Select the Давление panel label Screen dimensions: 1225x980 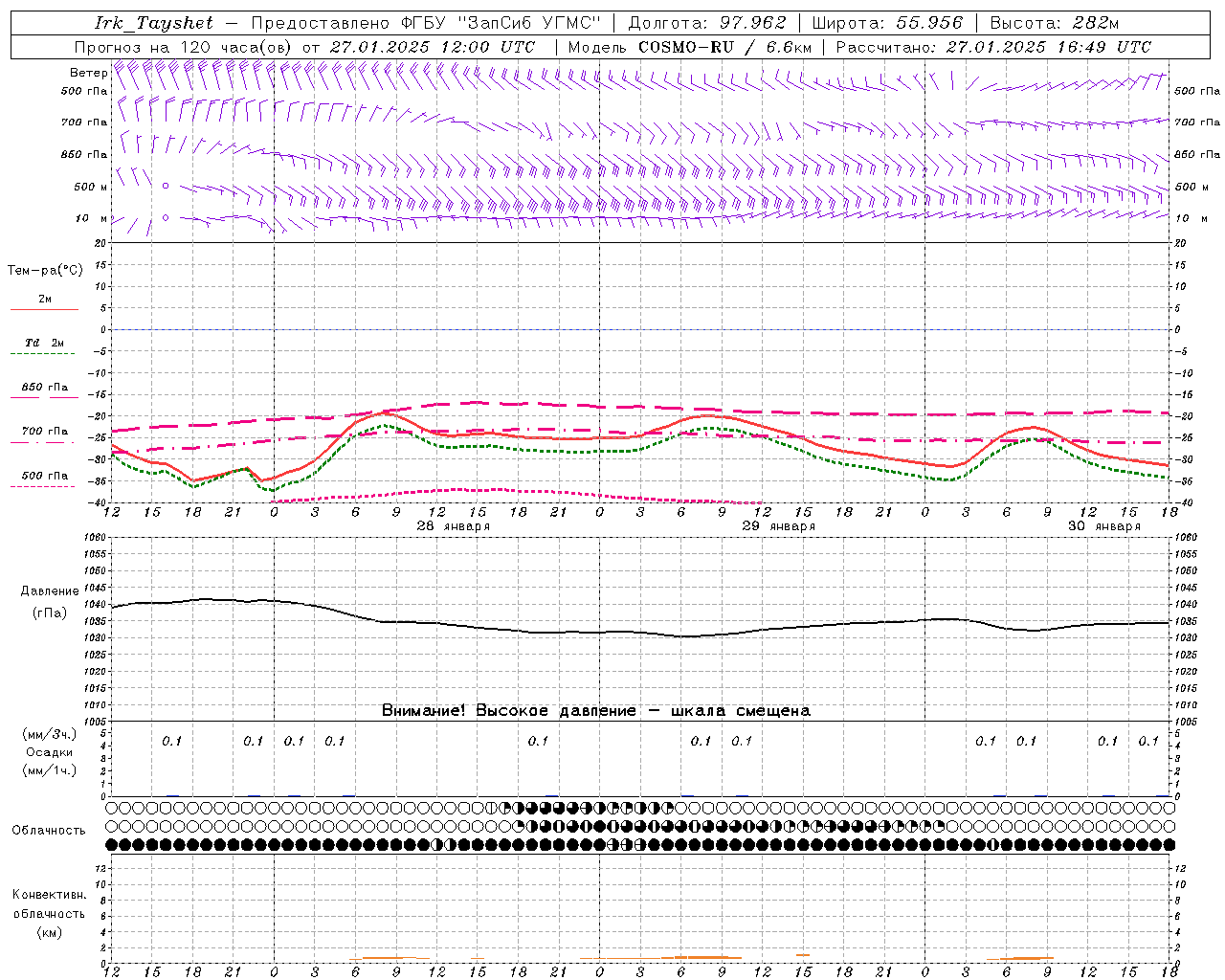[51, 591]
